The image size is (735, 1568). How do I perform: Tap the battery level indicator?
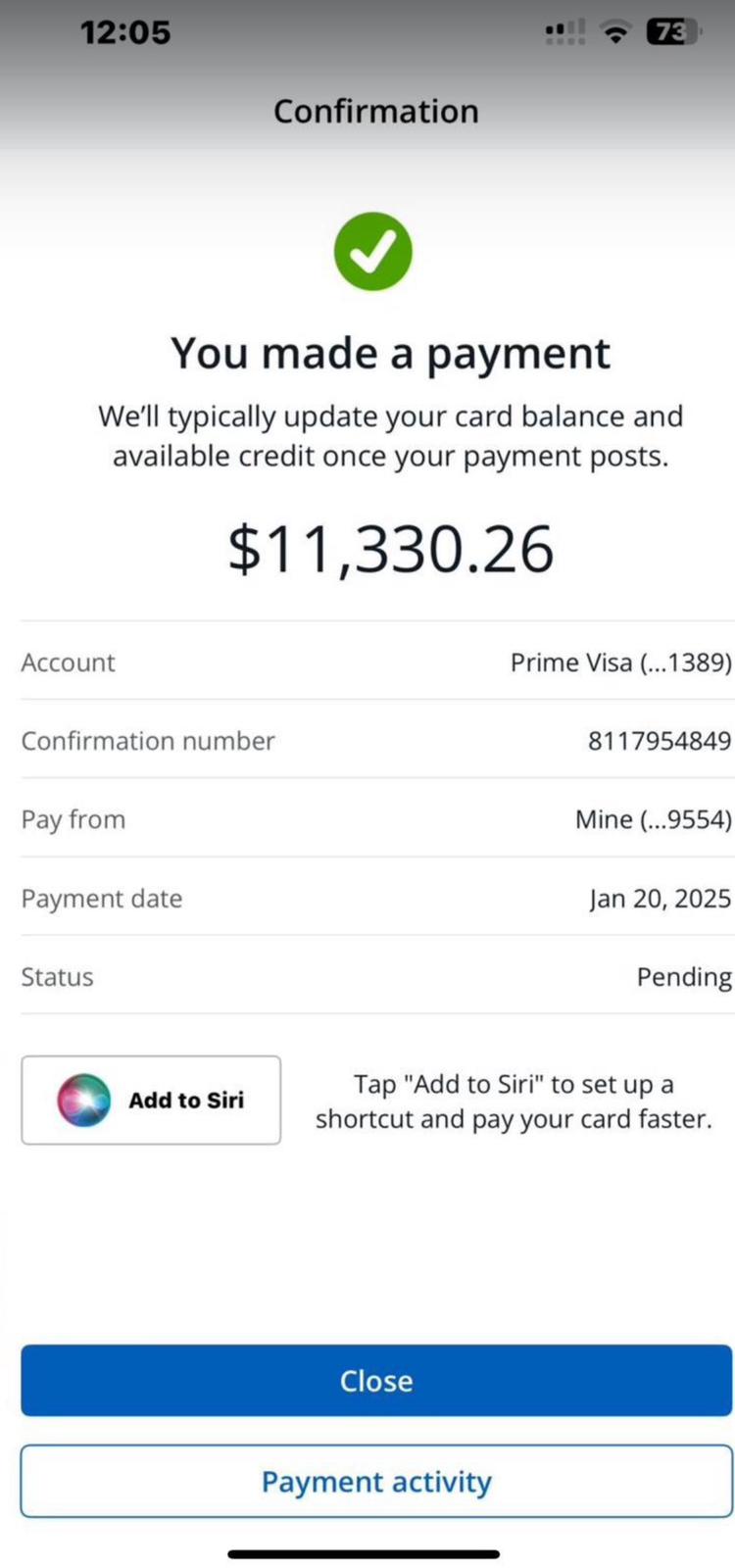pyautogui.click(x=671, y=33)
